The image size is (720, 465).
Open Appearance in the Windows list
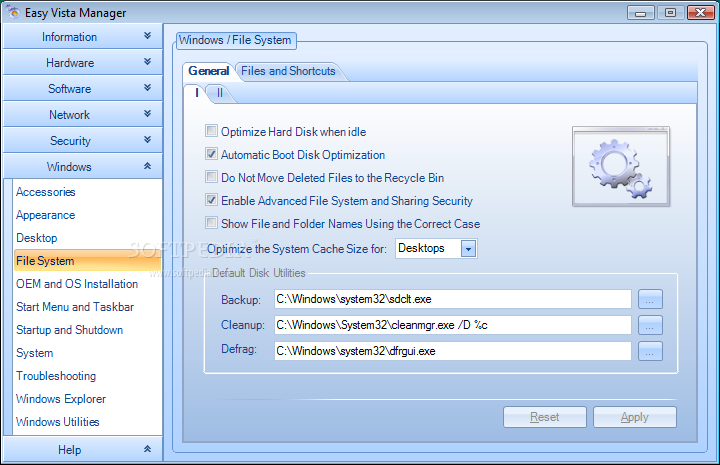[45, 215]
